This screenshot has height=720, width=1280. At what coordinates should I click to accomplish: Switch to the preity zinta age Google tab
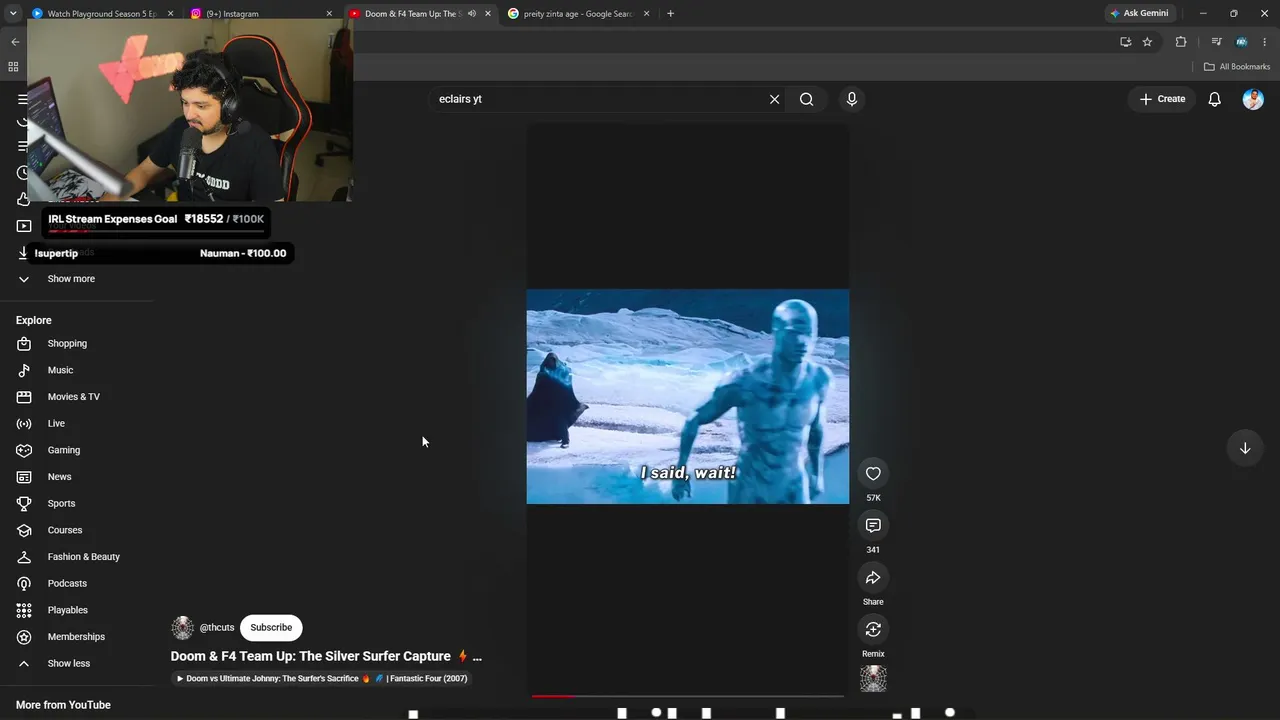[x=579, y=14]
